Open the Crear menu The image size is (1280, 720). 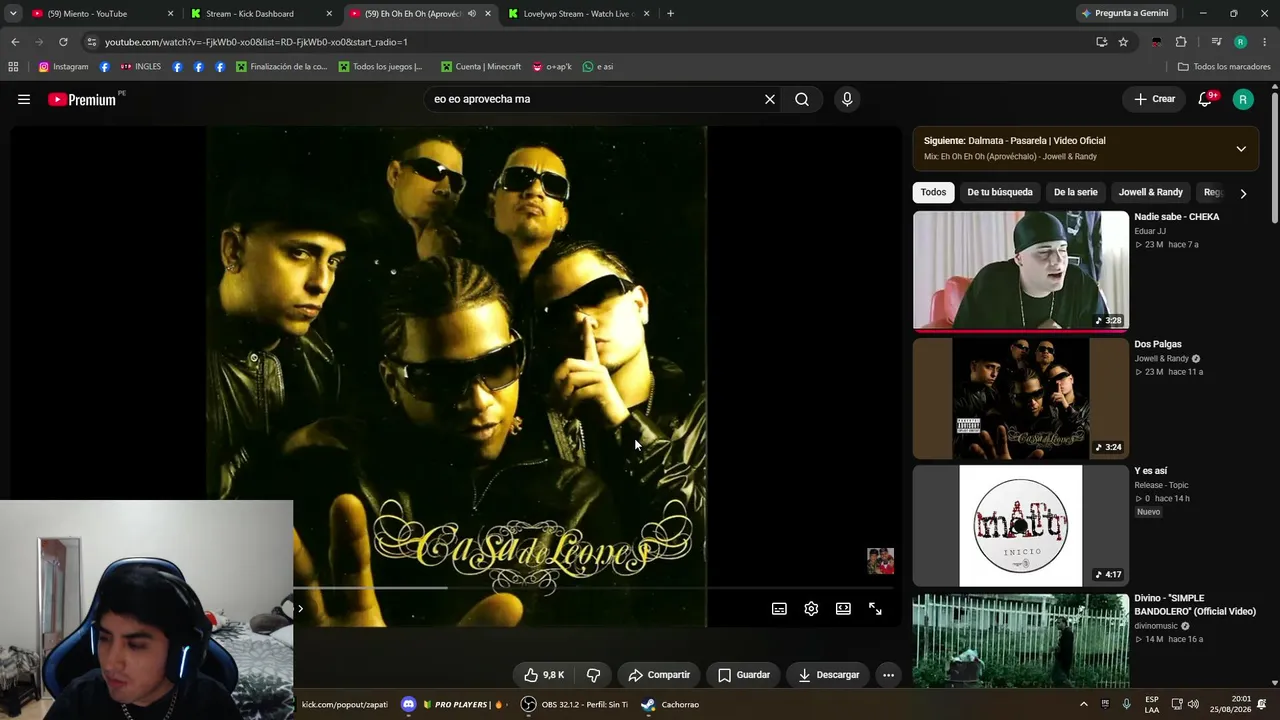1154,99
